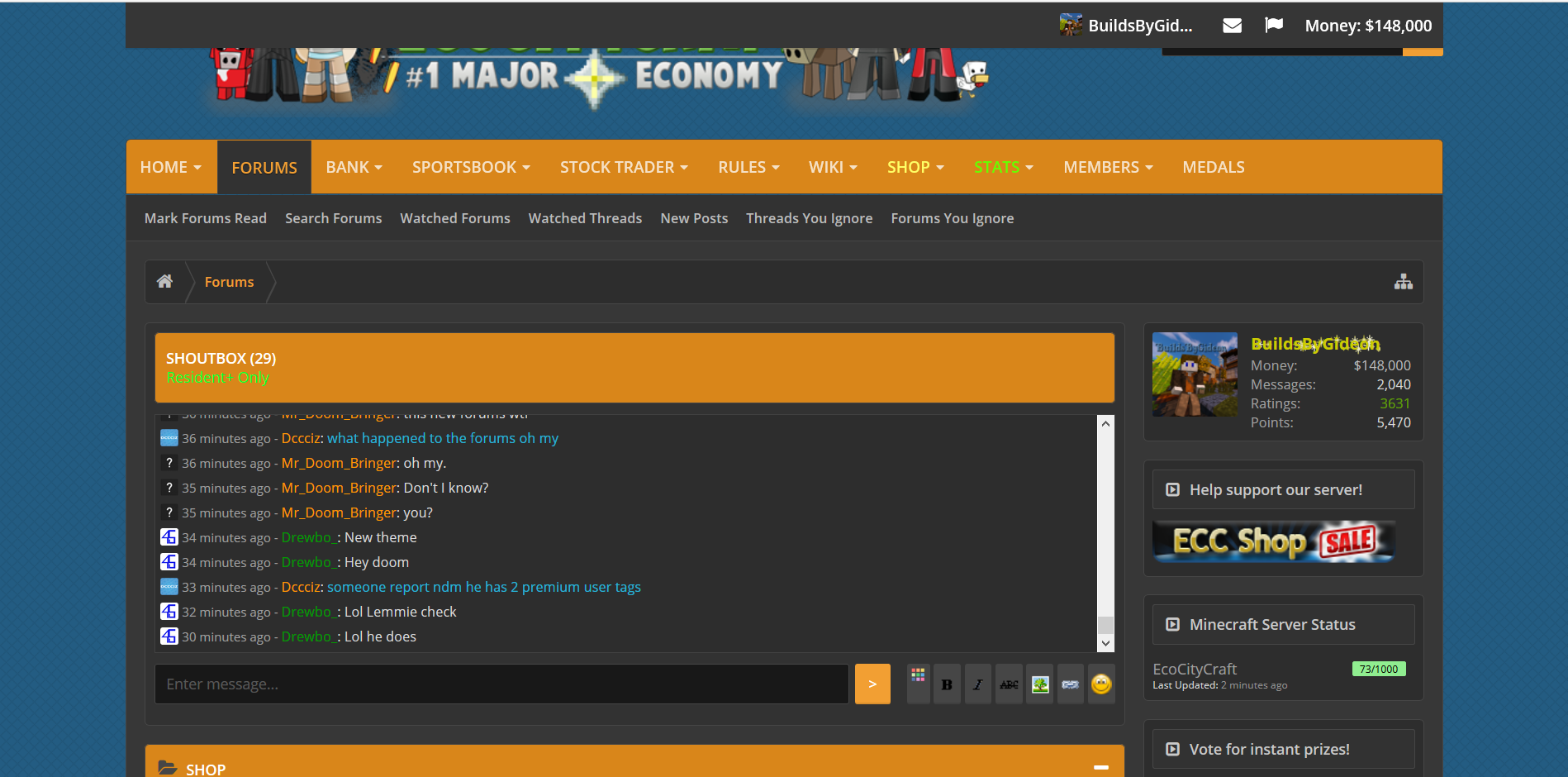The width and height of the screenshot is (1568, 777).
Task: Go to Watched Forums
Action: (x=455, y=218)
